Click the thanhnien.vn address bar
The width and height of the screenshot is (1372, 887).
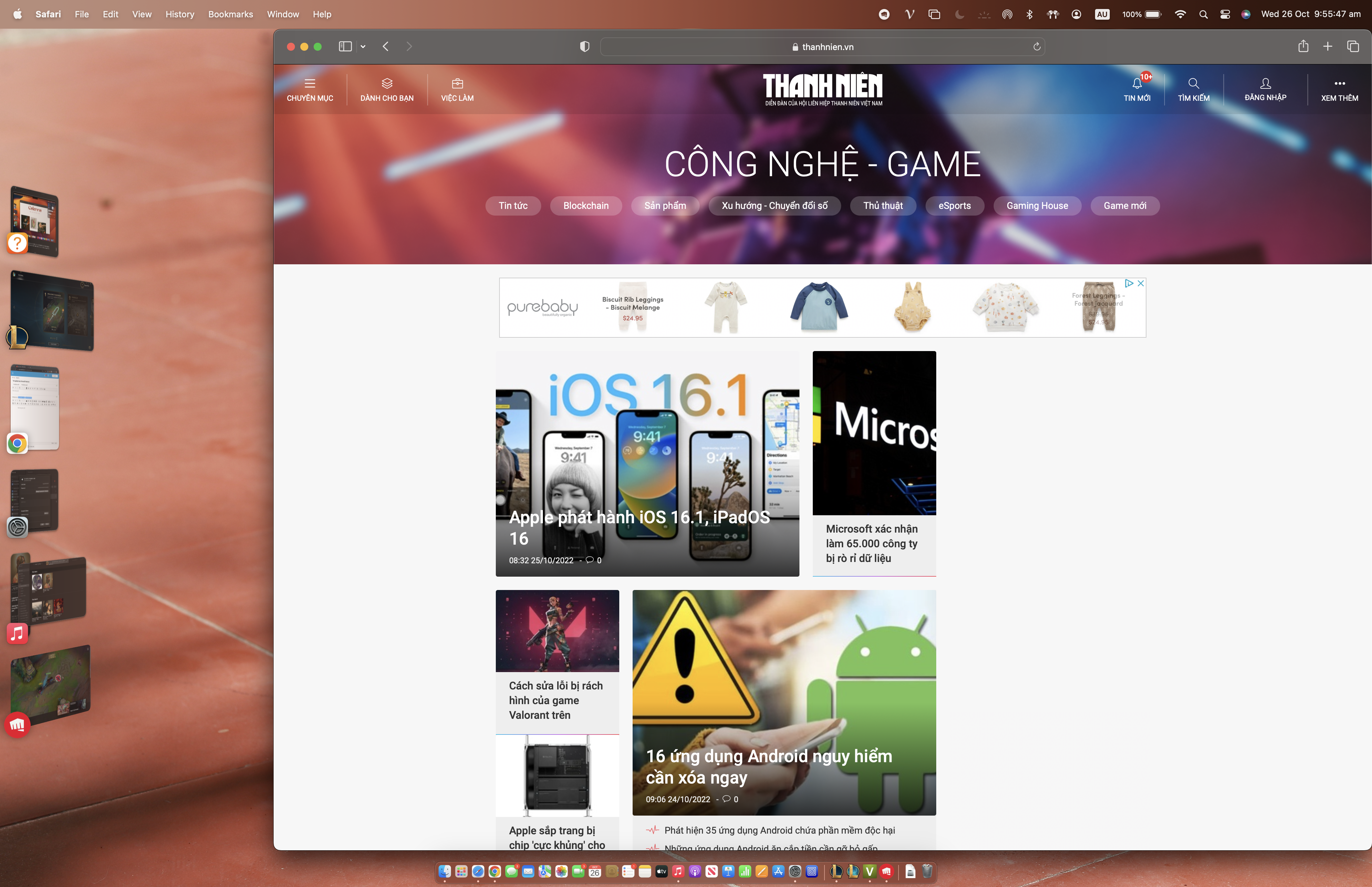[822, 47]
